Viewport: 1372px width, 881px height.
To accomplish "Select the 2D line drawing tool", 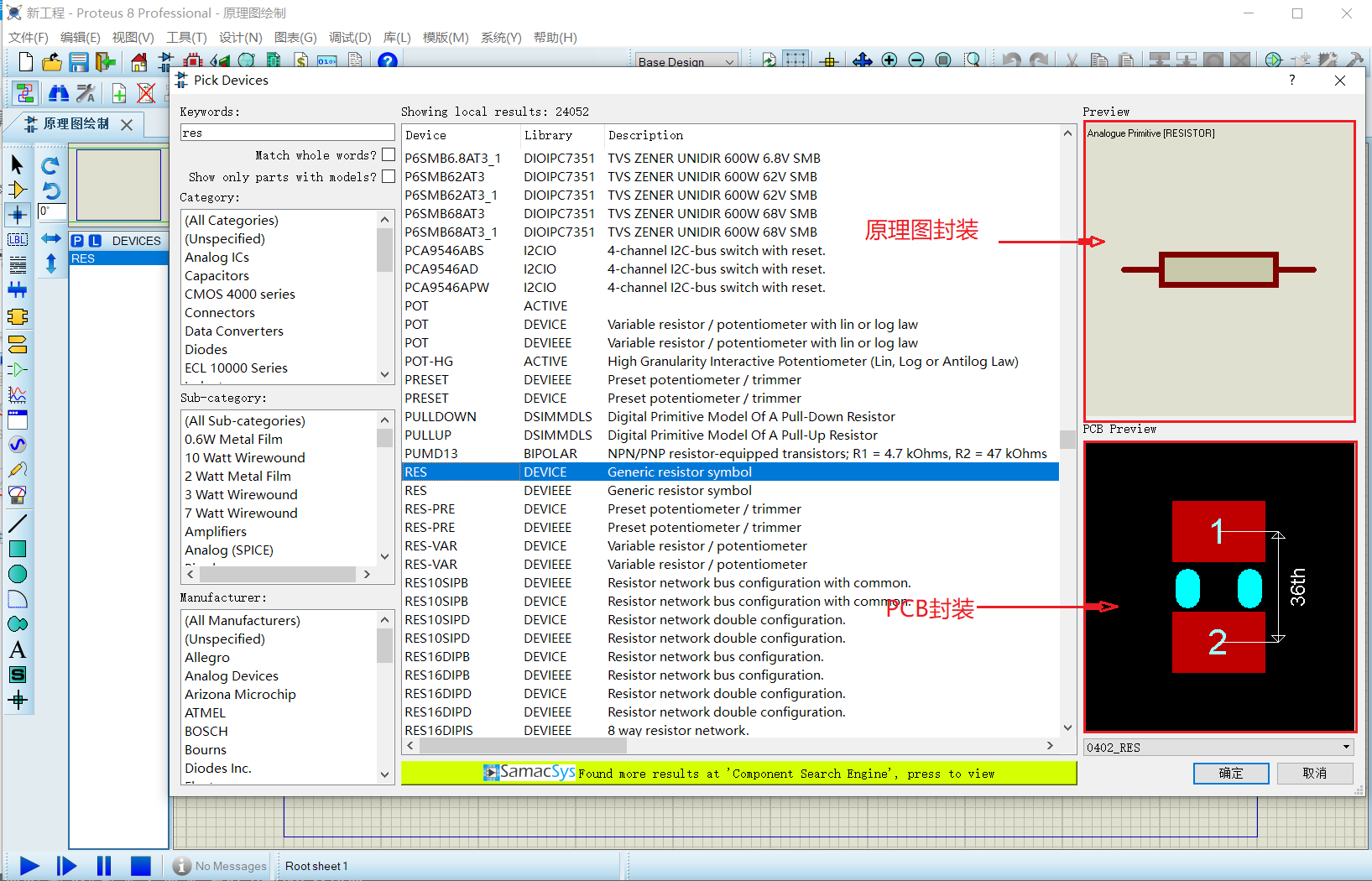I will (17, 524).
